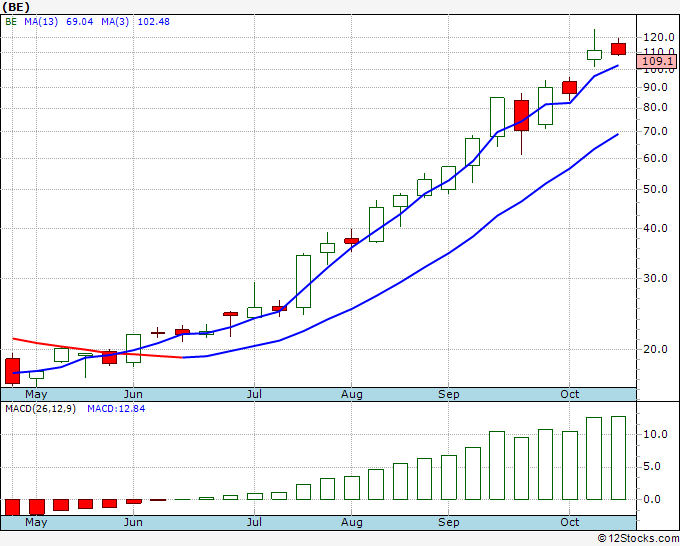Click the red segment of the MA(13) line
Image resolution: width=680 pixels, height=546 pixels.
pos(98,348)
